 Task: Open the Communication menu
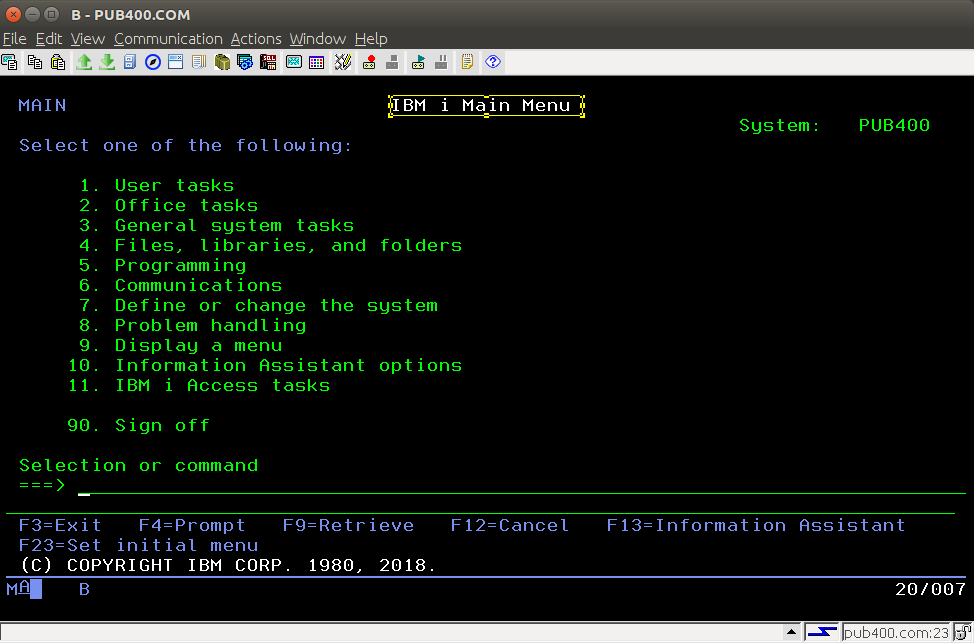click(x=168, y=38)
